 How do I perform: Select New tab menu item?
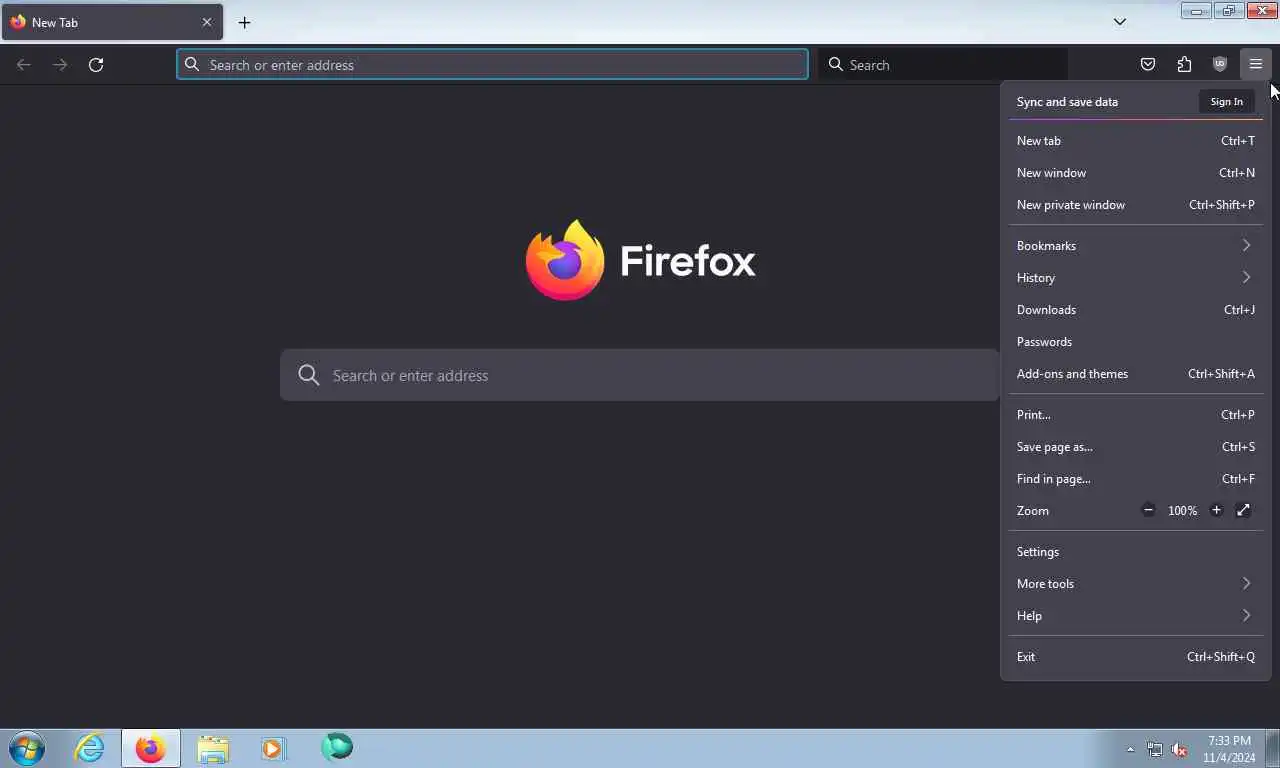[1135, 141]
